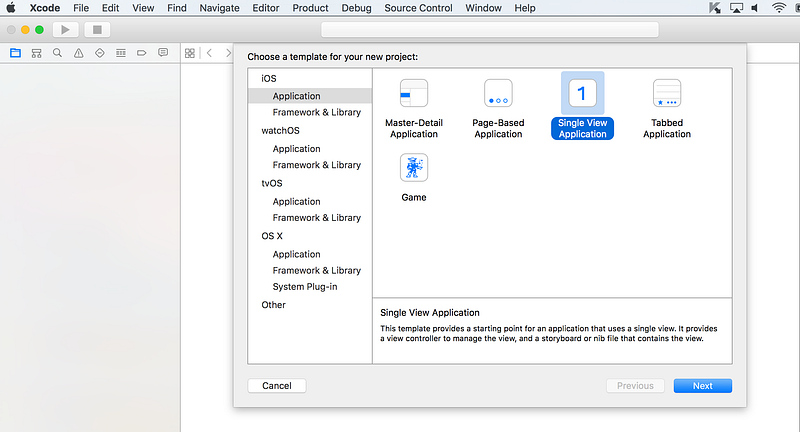Open the Breakpoint navigator icon
The width and height of the screenshot is (800, 432).
[141, 53]
